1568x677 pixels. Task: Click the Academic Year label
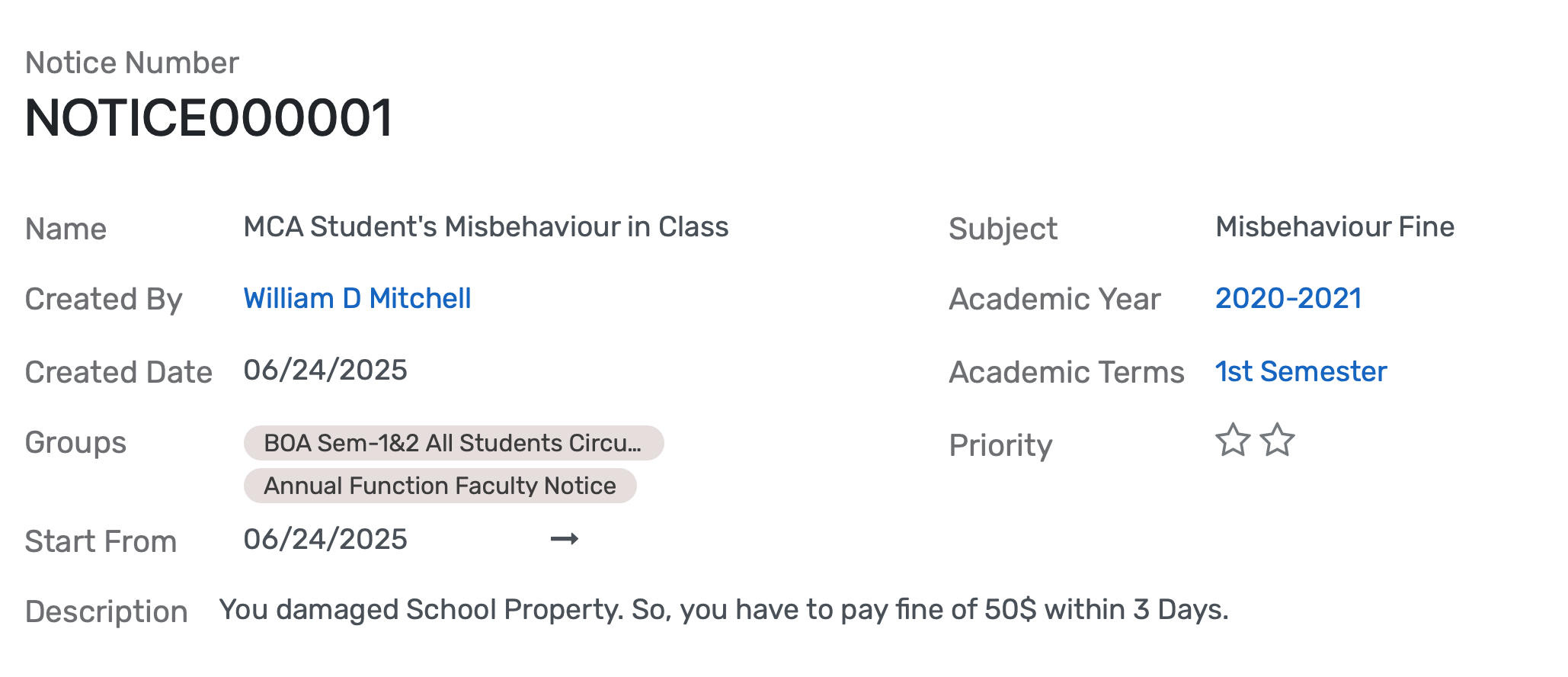(1054, 299)
